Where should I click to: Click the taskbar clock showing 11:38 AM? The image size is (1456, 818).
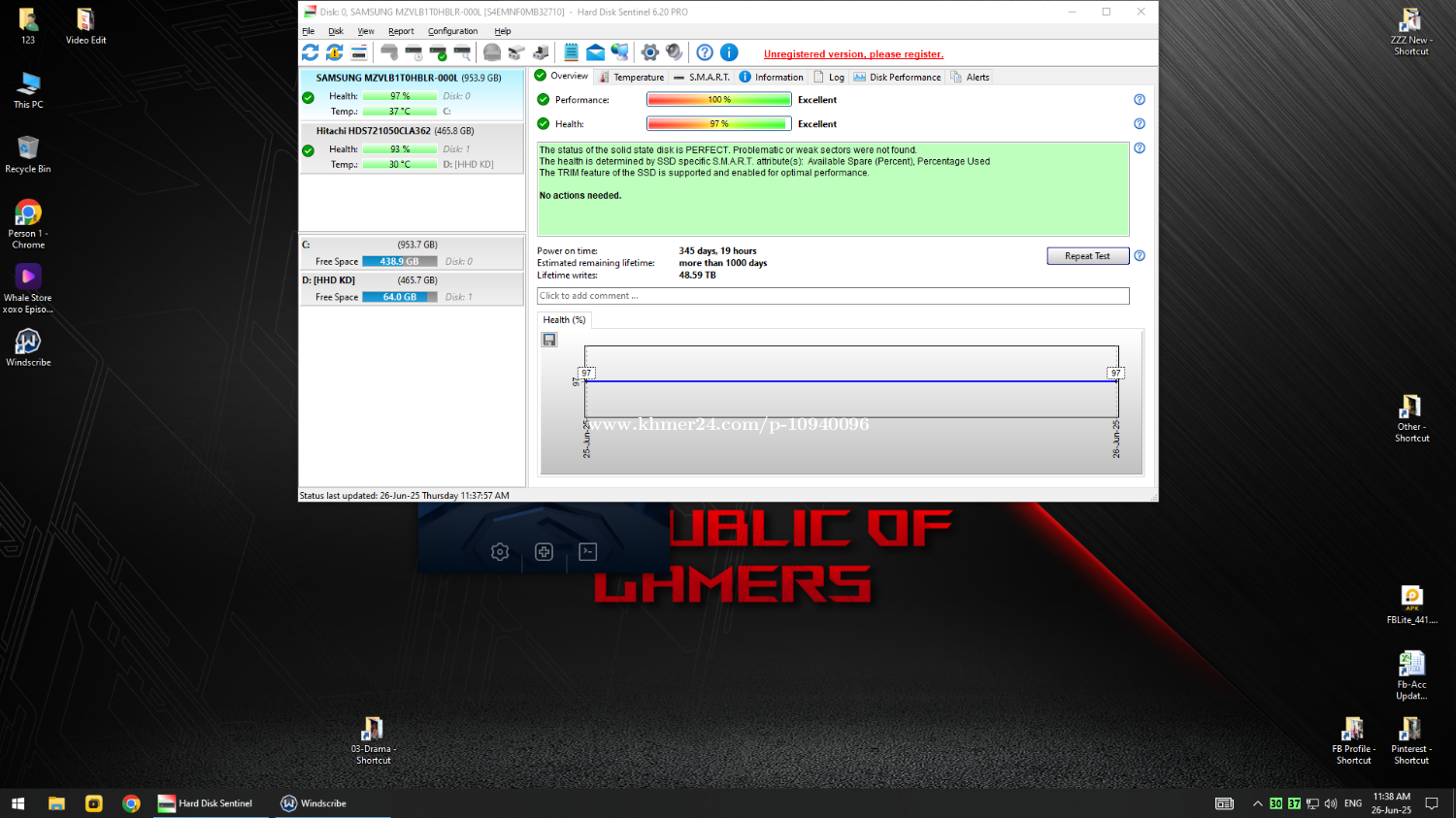tap(1391, 803)
